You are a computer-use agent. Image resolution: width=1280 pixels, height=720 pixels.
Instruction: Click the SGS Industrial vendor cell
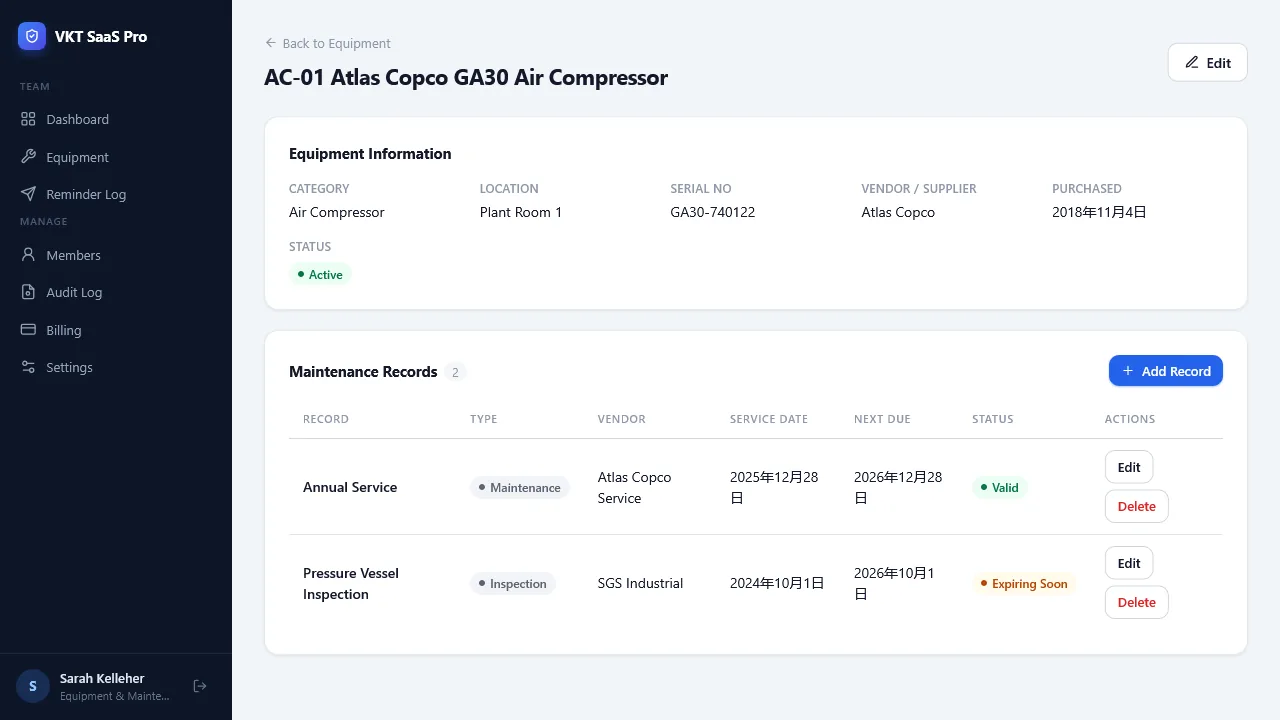point(641,583)
